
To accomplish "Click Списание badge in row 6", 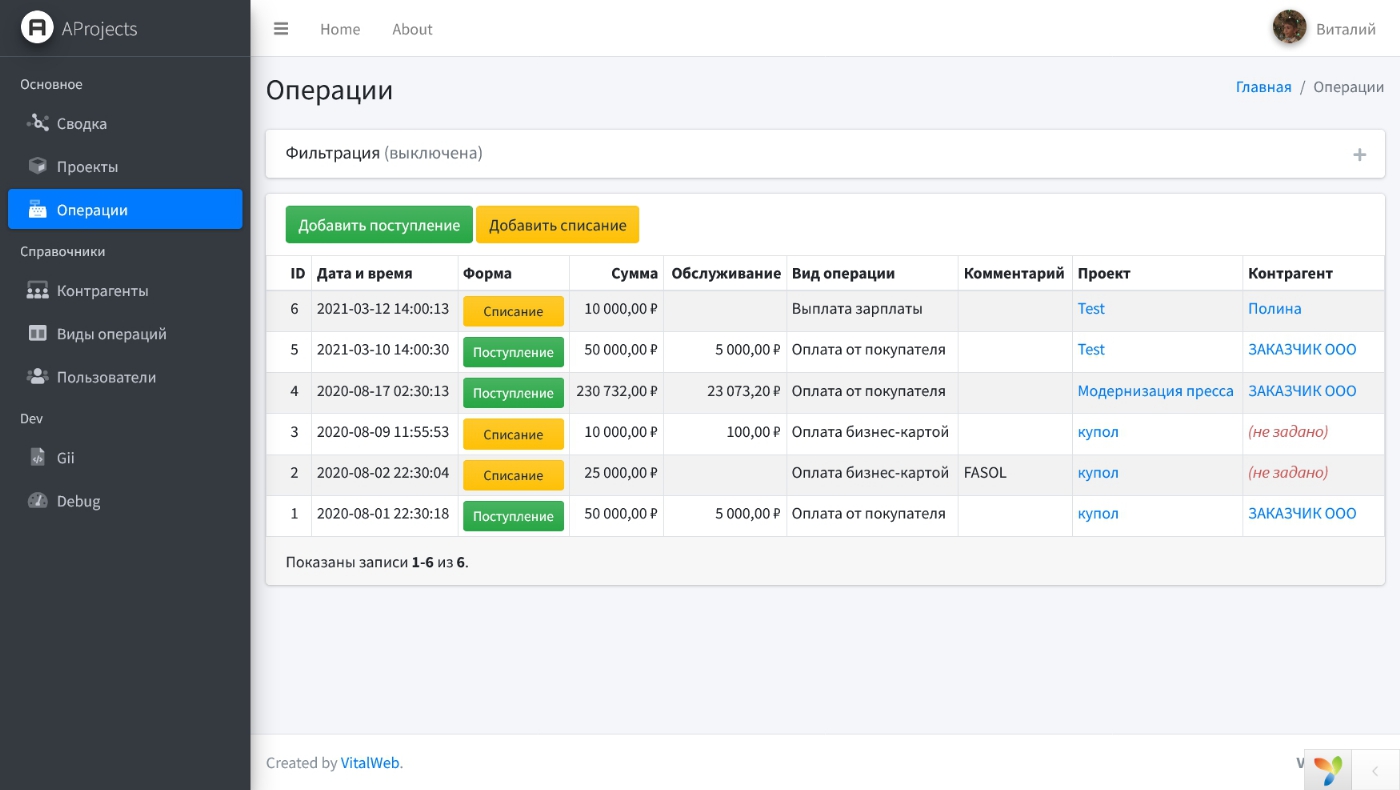I will 513,311.
